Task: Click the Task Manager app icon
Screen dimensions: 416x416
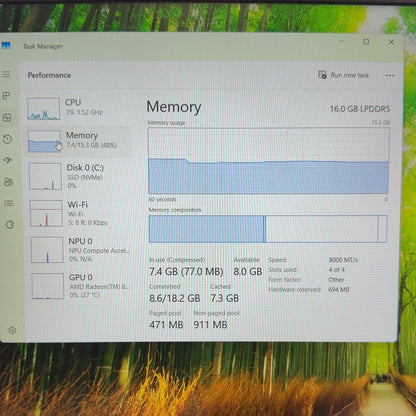Action: pyautogui.click(x=6, y=46)
